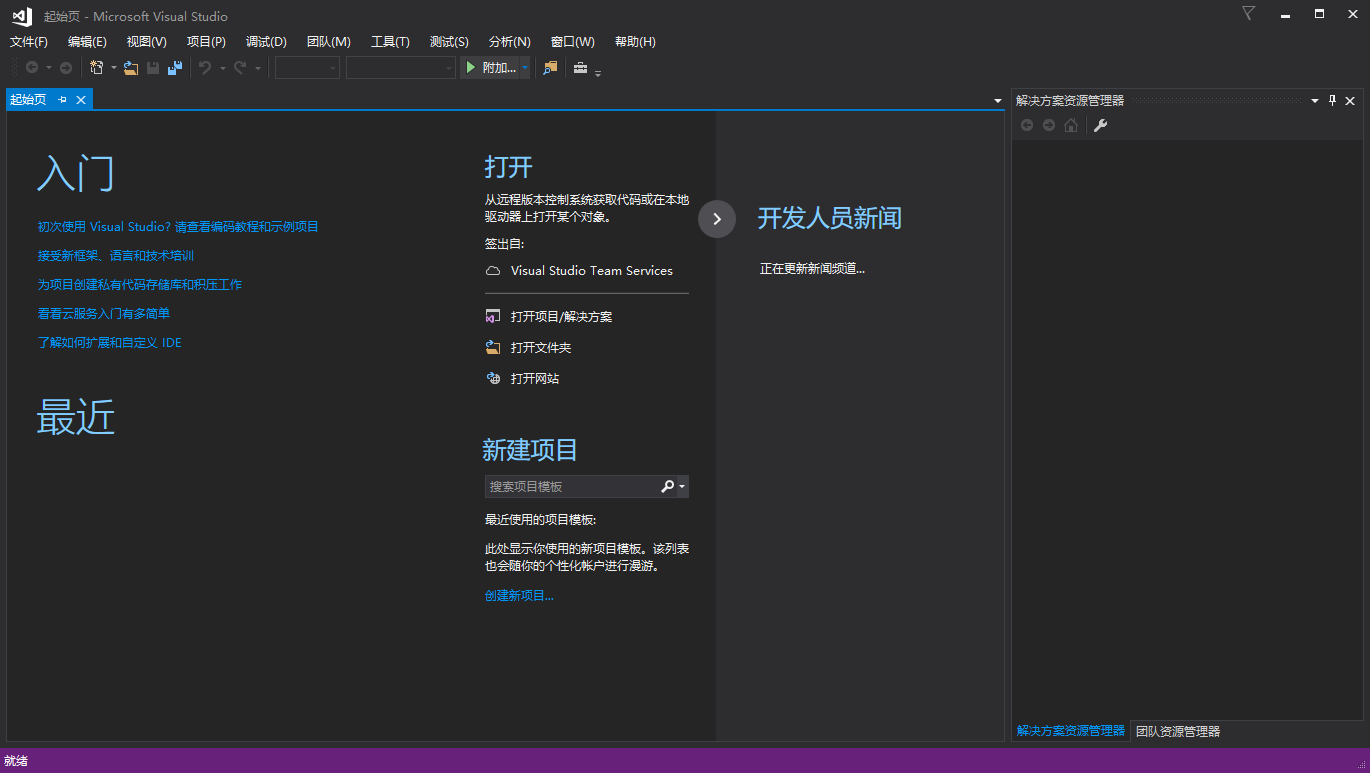Screen dimensions: 1370x773
Task: Click the New Project toolbar icon
Action: 97,67
